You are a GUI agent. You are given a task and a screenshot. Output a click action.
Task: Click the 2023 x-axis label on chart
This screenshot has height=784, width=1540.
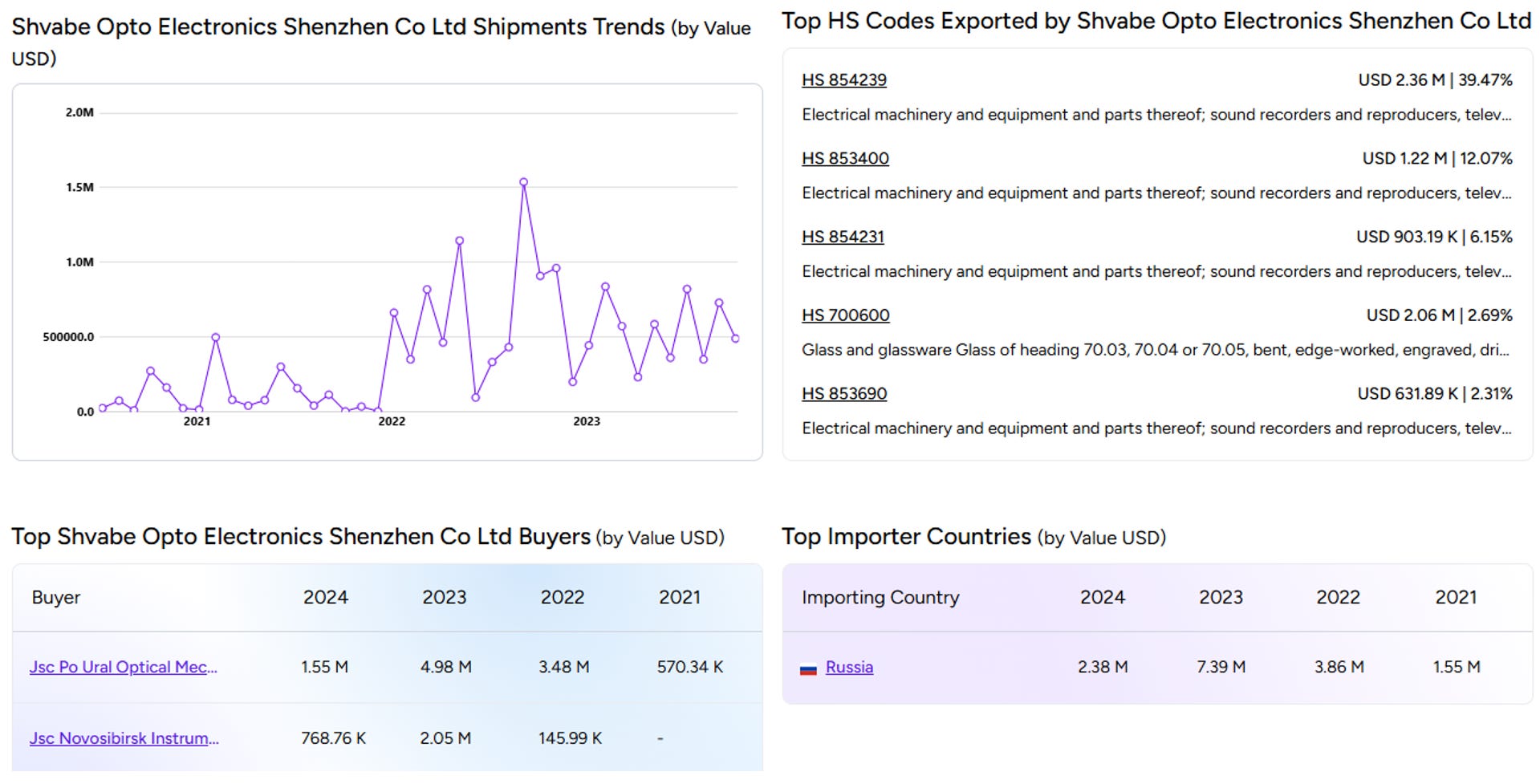coord(587,421)
